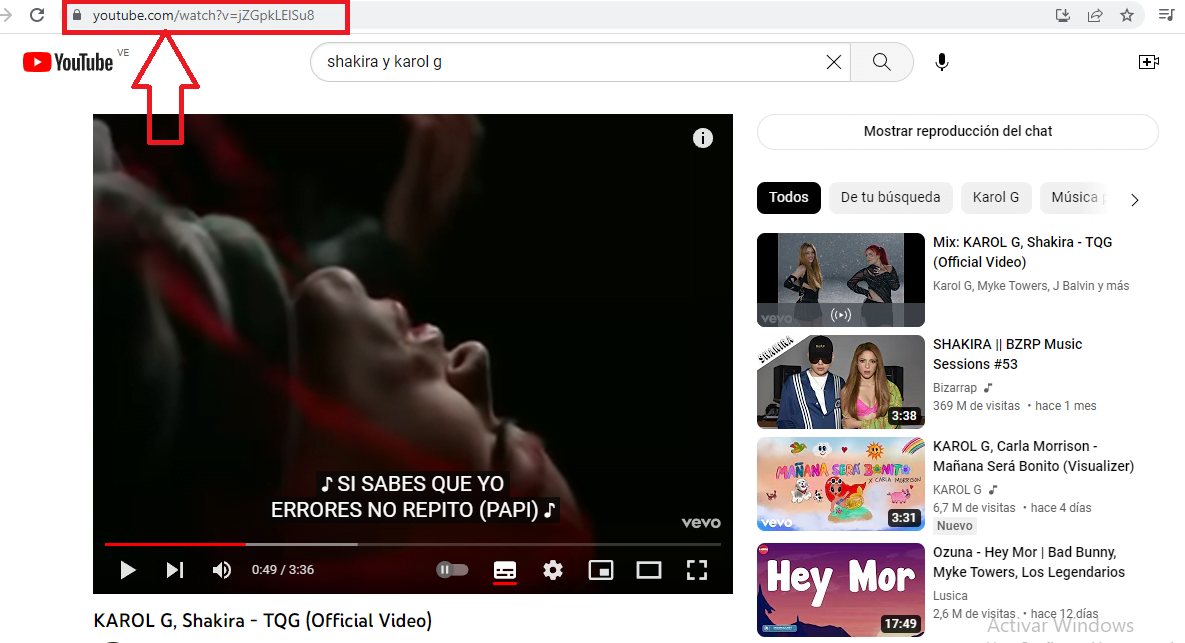Select the Karol G filter chip
This screenshot has width=1185, height=643.
click(x=996, y=198)
